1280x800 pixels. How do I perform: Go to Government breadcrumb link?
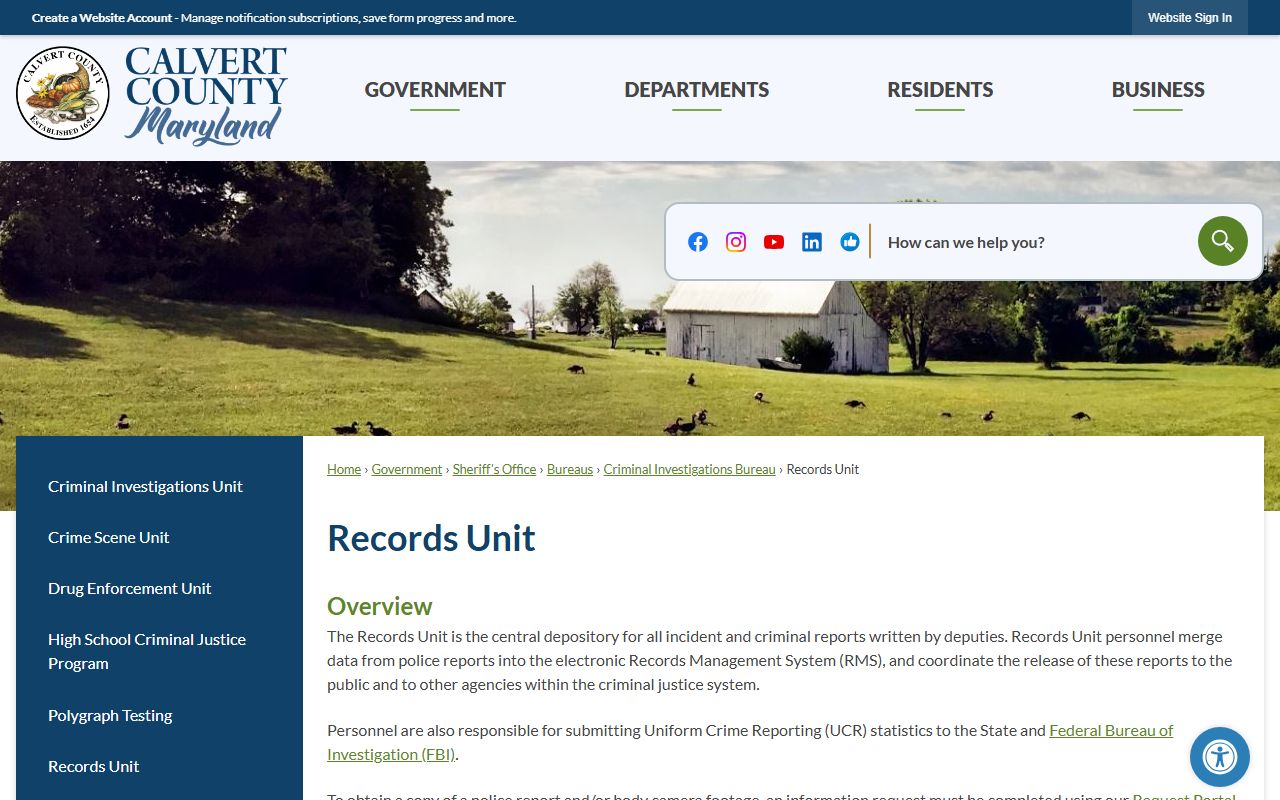(x=407, y=469)
